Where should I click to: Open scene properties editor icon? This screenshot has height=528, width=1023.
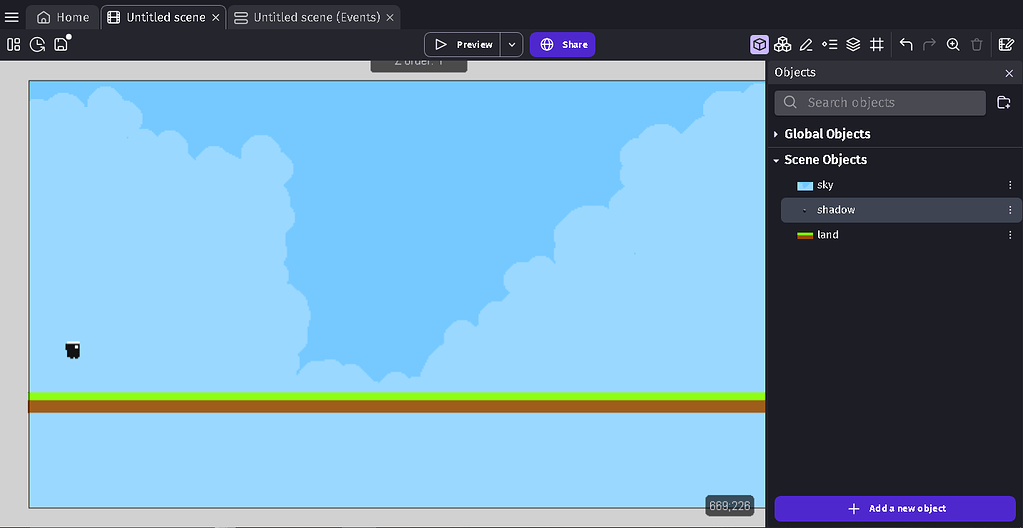[1006, 44]
